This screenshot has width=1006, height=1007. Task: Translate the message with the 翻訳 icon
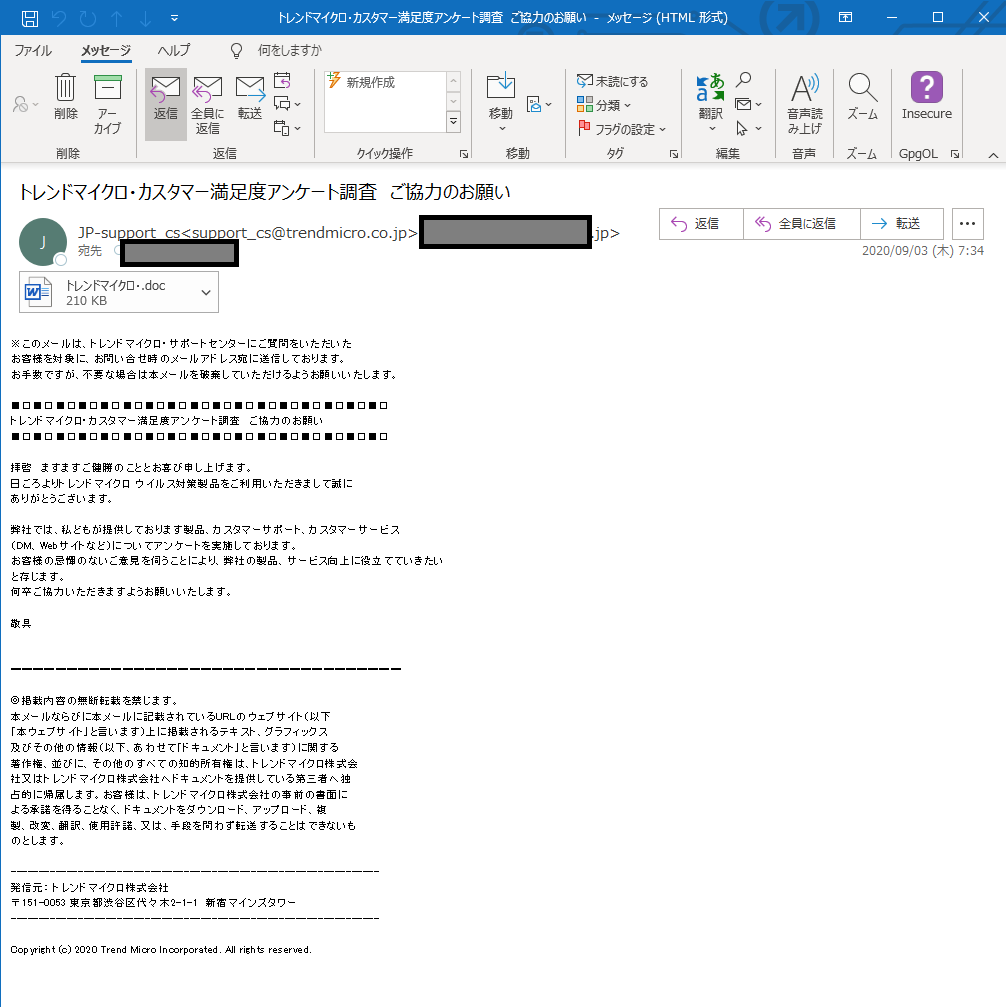click(x=711, y=97)
